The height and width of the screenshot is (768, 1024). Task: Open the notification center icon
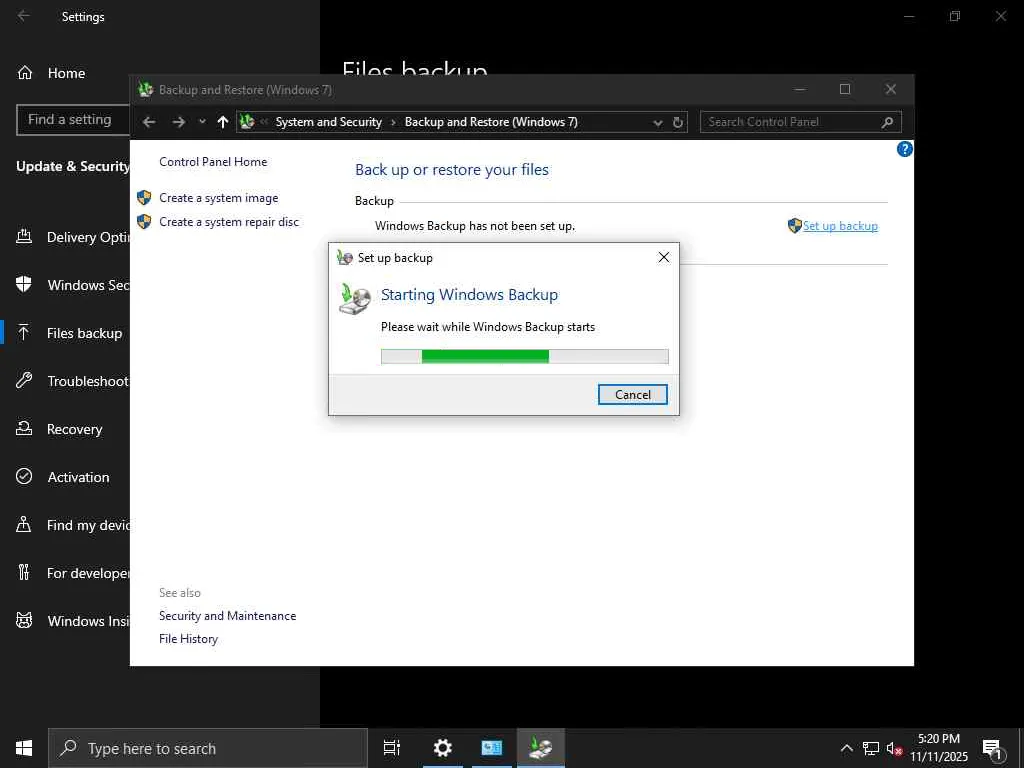[x=992, y=749]
